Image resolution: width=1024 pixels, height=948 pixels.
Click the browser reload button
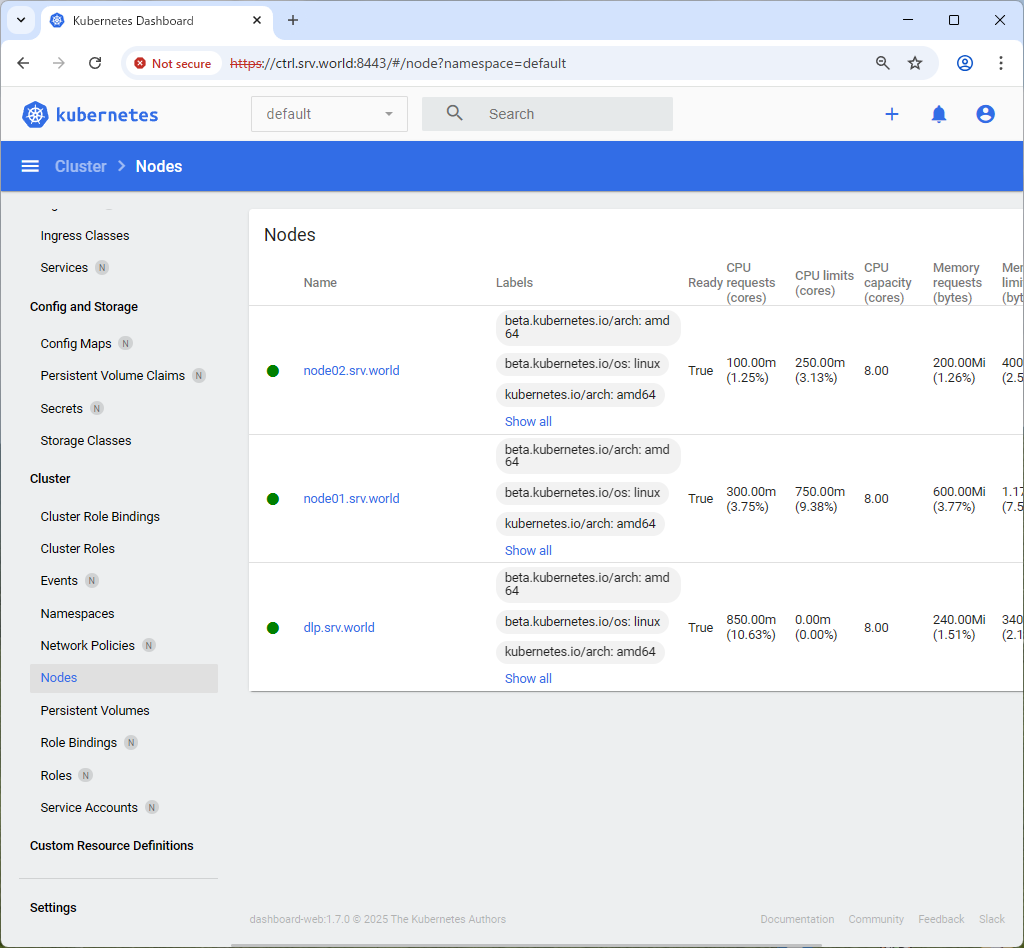(x=95, y=63)
